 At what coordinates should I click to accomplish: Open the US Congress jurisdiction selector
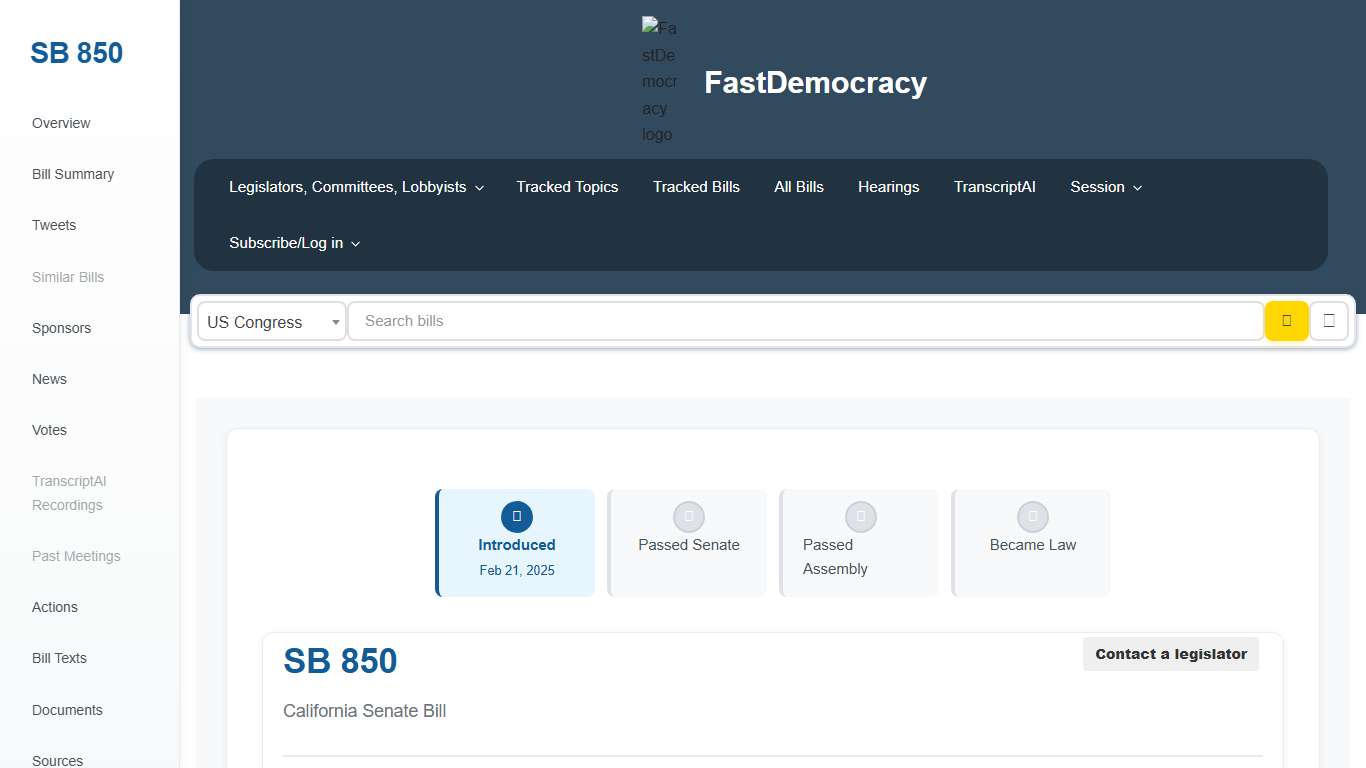pyautogui.click(x=270, y=321)
